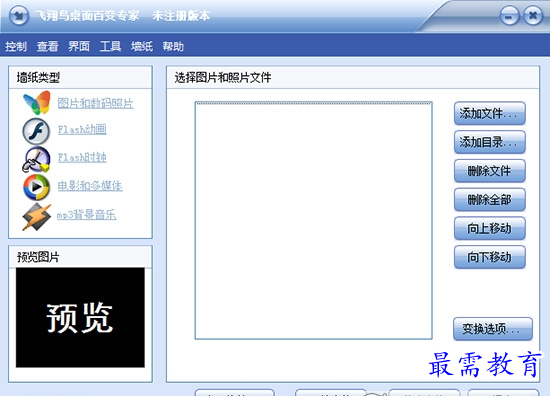
Task: Open the 查看 menu
Action: click(47, 46)
